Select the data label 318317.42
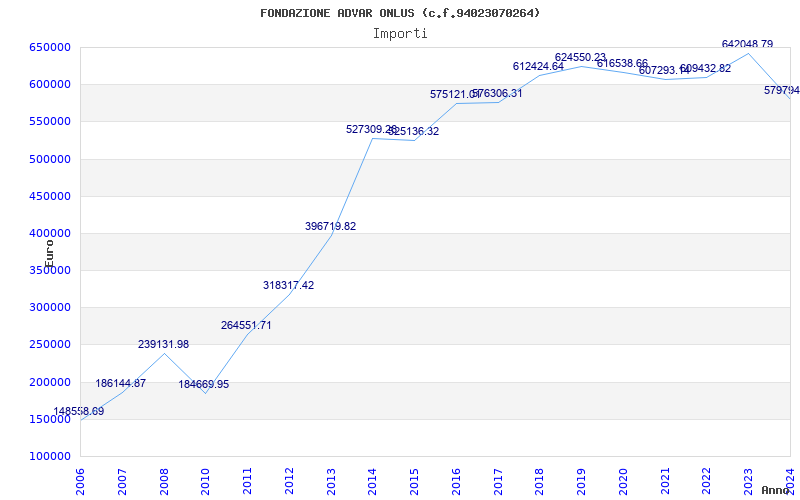The width and height of the screenshot is (800, 500). 288,285
